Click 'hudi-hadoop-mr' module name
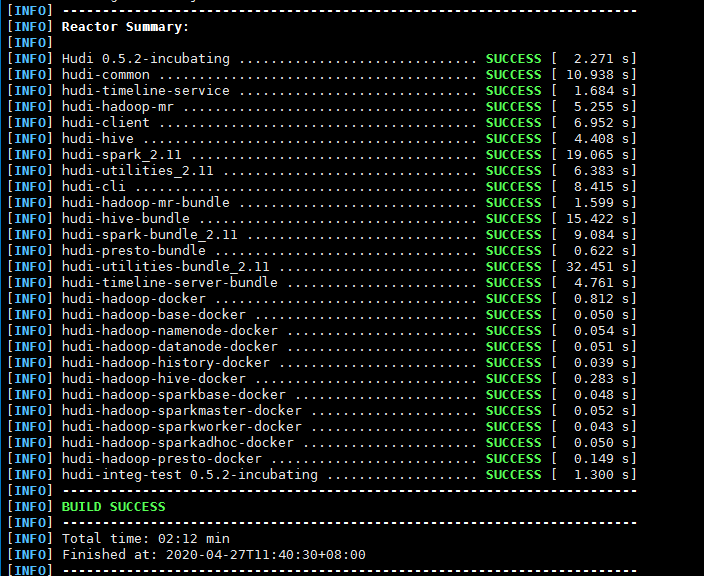The image size is (704, 576). tap(118, 107)
